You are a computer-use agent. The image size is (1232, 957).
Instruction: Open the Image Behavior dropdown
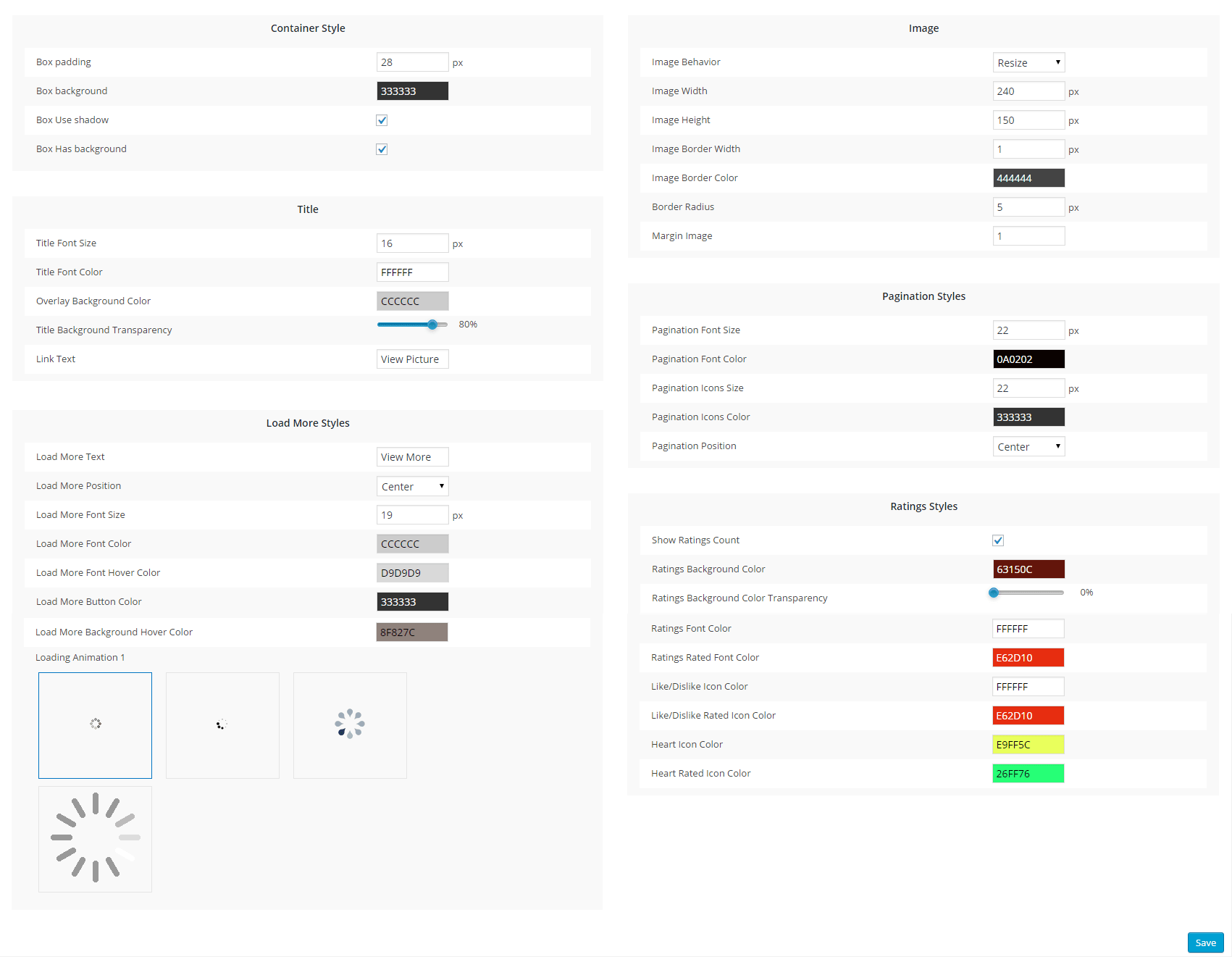(1028, 62)
